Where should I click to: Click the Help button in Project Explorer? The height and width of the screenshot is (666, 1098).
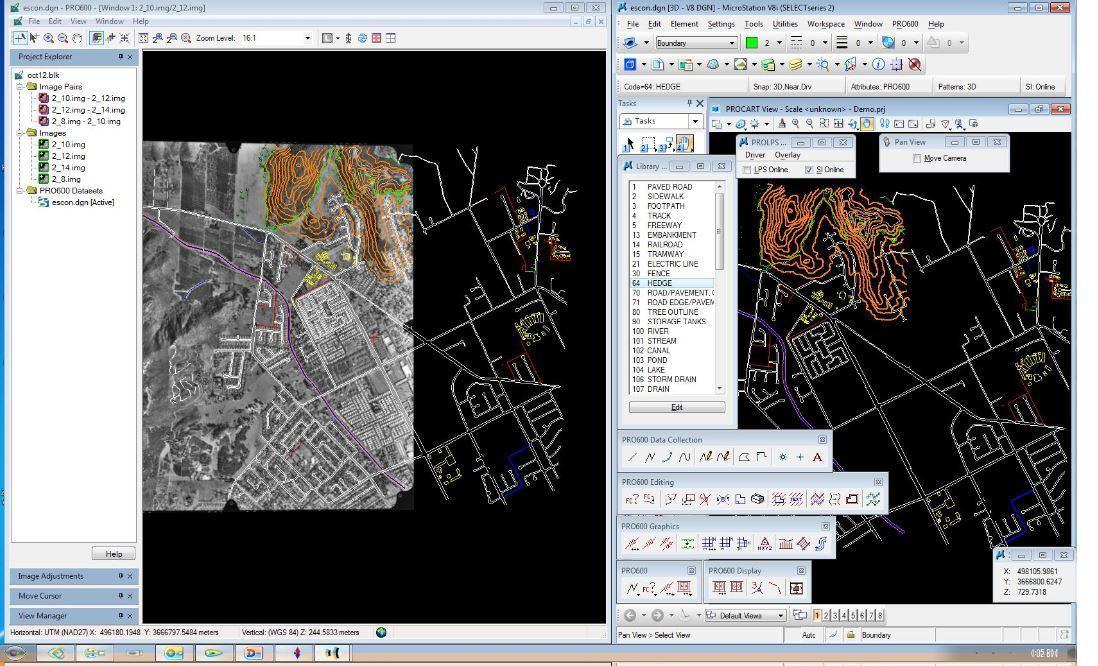click(x=113, y=553)
